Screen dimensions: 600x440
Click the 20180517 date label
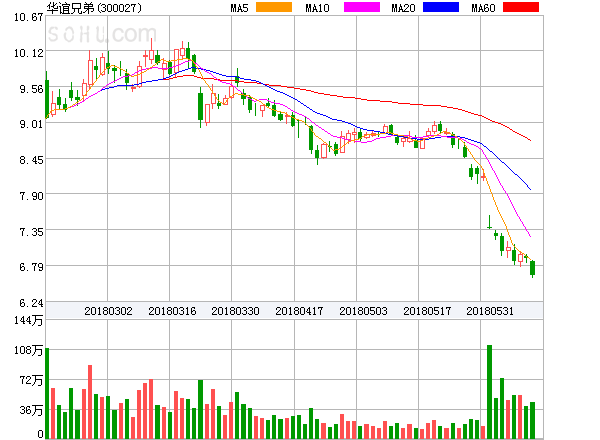pyautogui.click(x=427, y=311)
